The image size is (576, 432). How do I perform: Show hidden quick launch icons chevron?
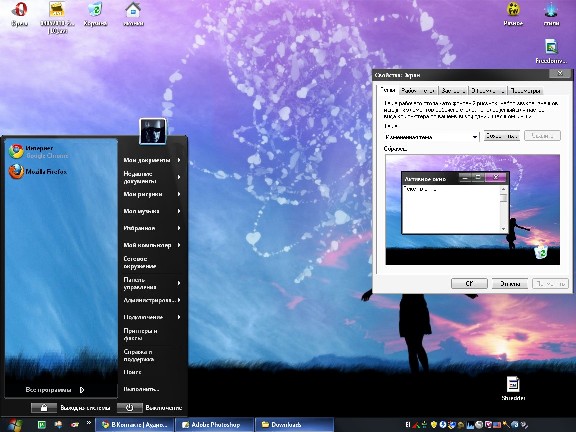point(89,423)
